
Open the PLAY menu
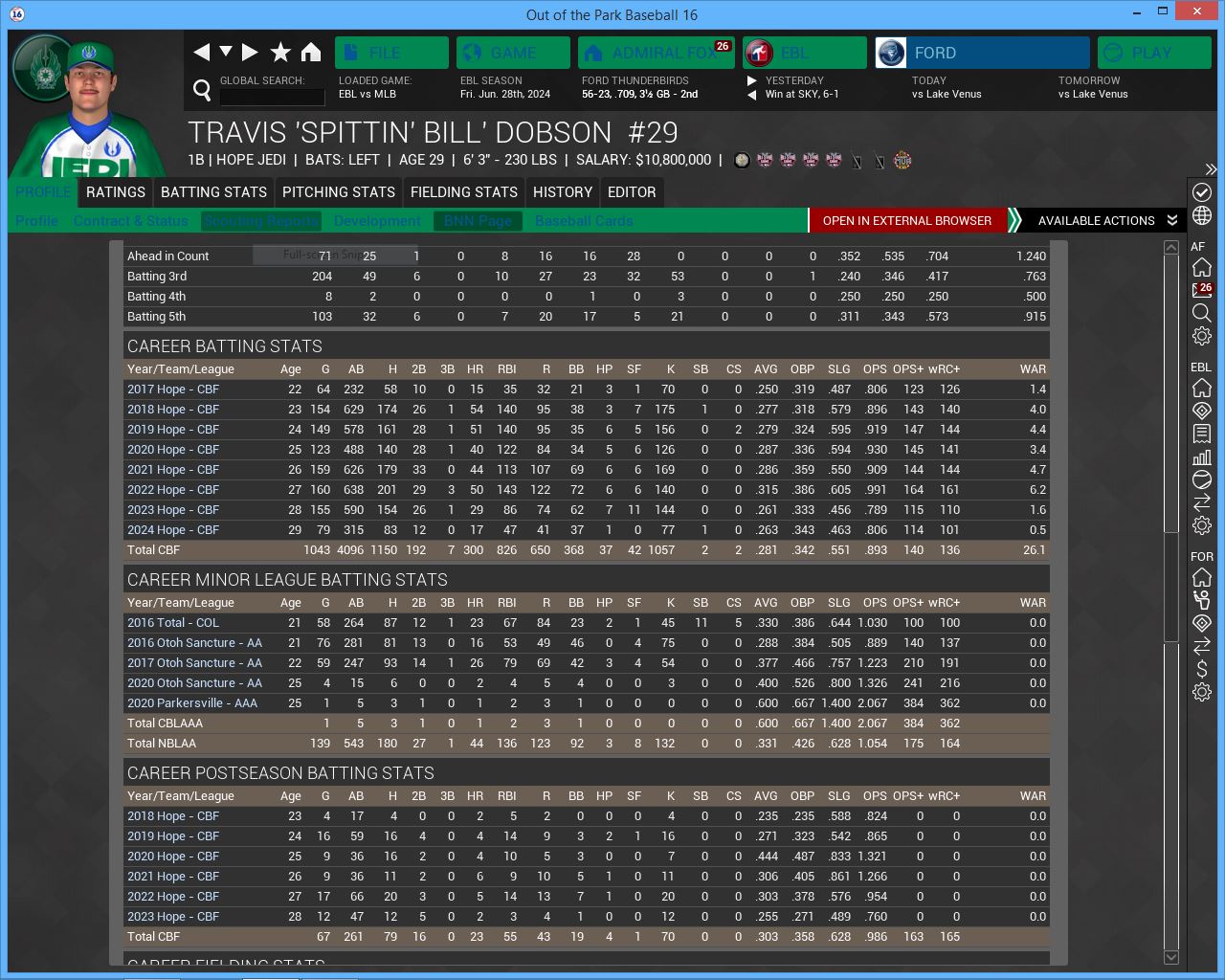pos(1152,53)
